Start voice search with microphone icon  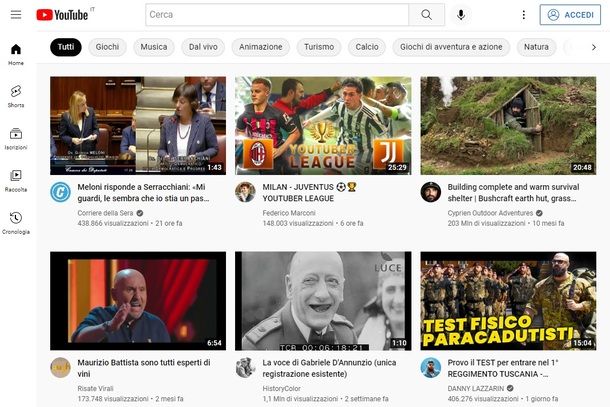pos(461,15)
